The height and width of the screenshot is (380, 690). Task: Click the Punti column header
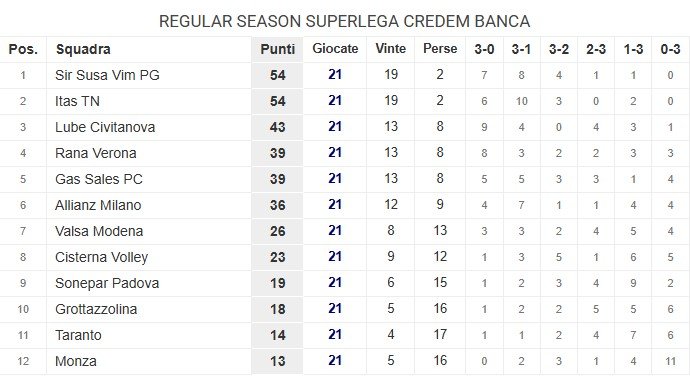coord(278,49)
